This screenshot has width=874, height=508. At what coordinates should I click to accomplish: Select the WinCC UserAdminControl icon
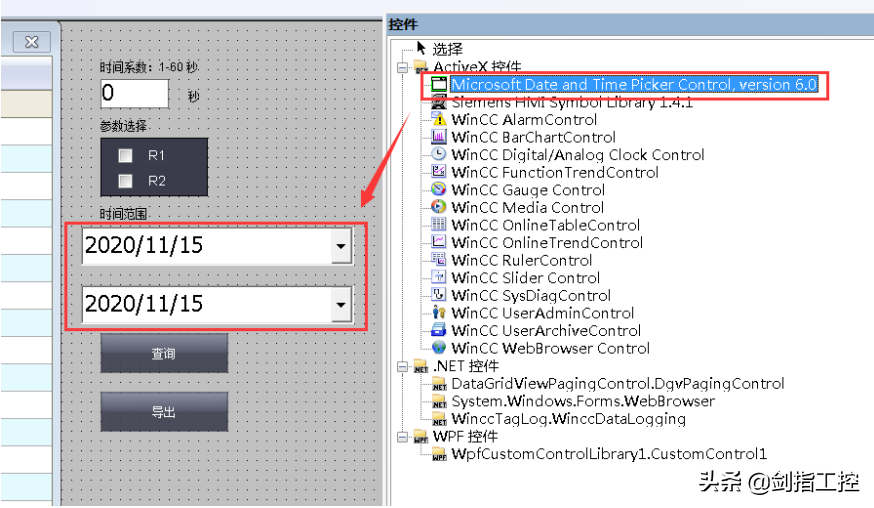(438, 313)
